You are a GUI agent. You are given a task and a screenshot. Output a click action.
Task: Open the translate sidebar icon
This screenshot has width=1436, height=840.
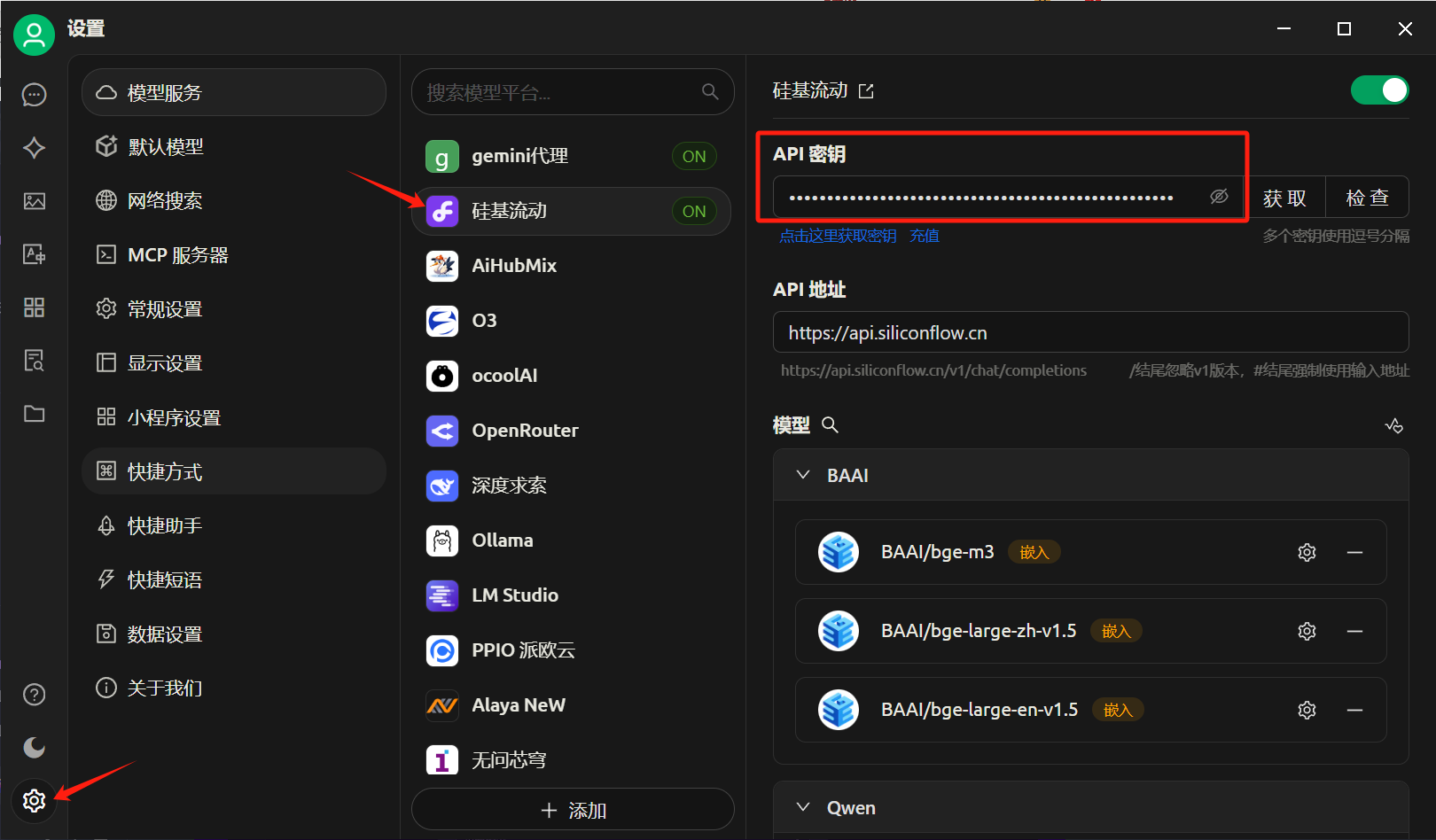[34, 254]
